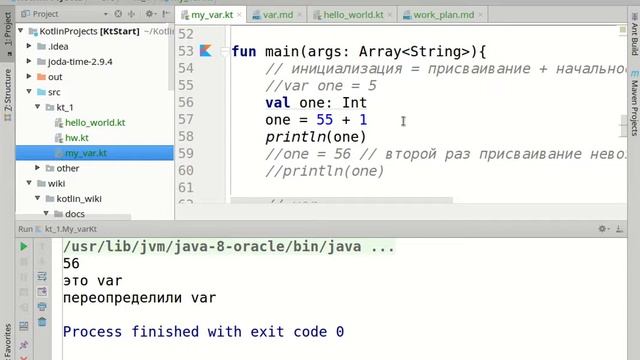Click restore layout icon in Run toolbar
This screenshot has height=360, width=640.
pos(24,326)
